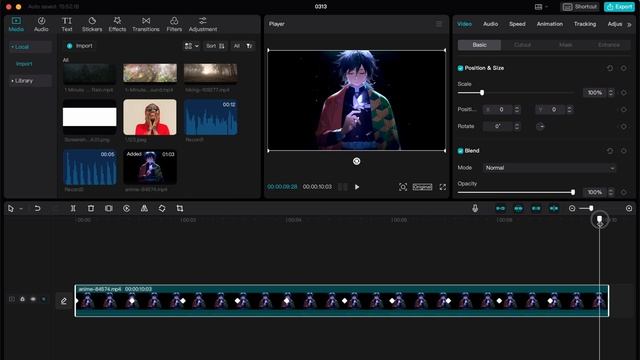Click the zoom out timeline icon
Viewport: 640px width, 360px height.
[x=572, y=208]
